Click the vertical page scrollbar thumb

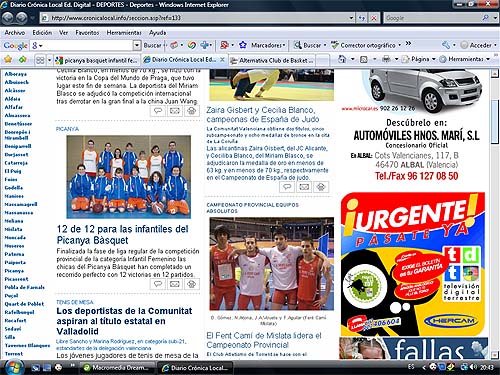[495, 121]
